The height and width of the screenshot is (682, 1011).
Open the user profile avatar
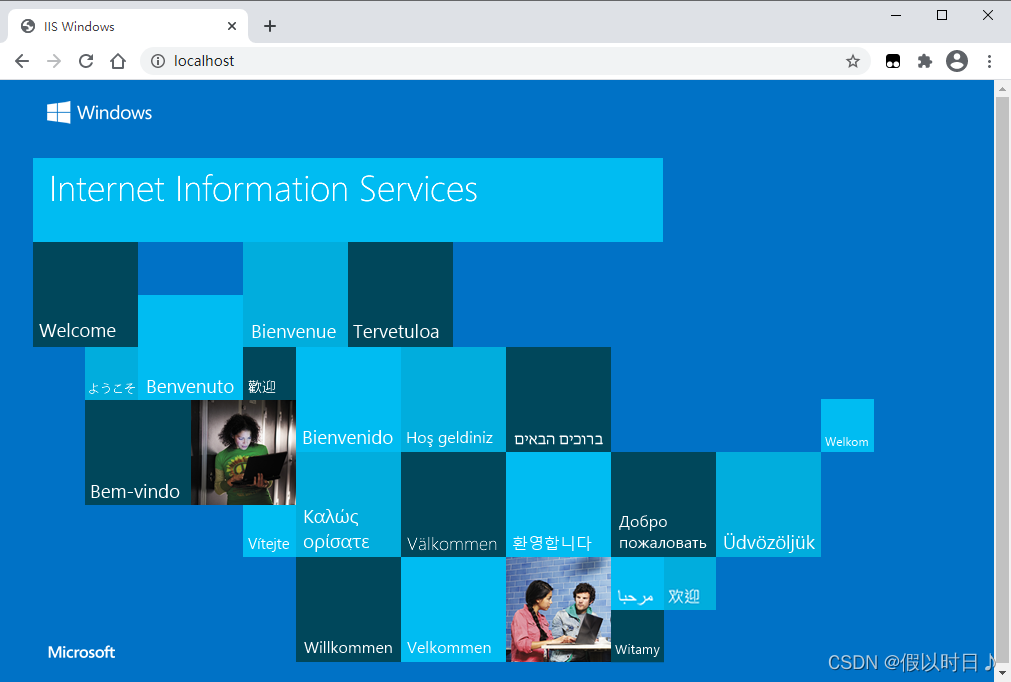coord(957,61)
